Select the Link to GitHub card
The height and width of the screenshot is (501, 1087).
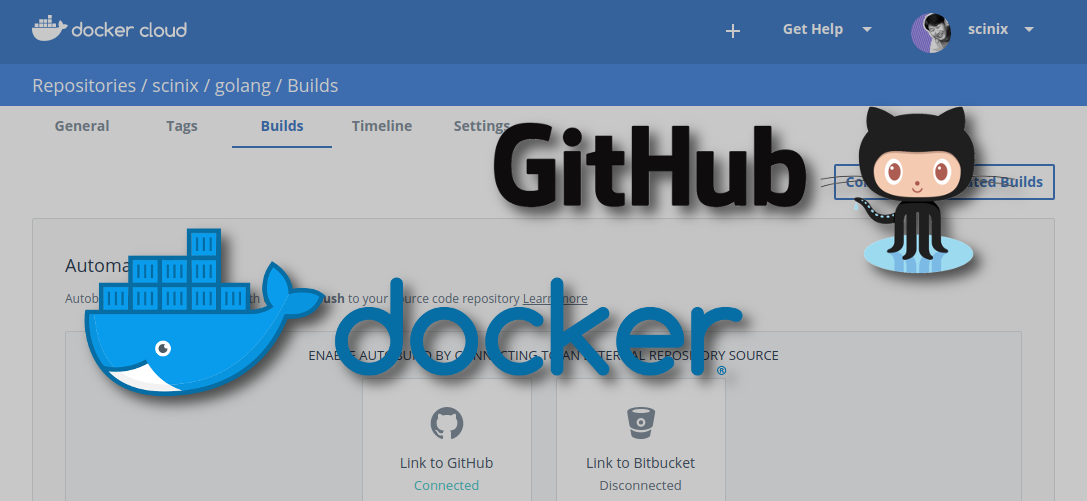(x=446, y=439)
